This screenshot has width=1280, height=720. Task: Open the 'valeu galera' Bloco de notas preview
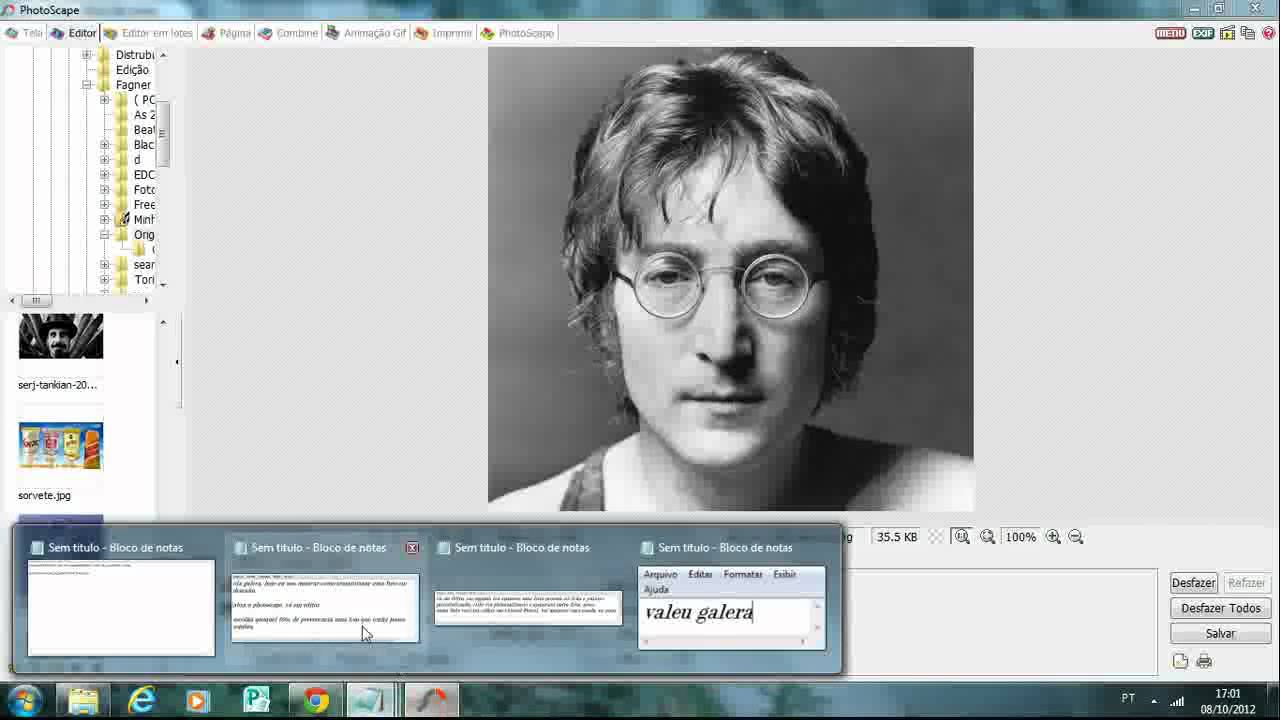(732, 608)
